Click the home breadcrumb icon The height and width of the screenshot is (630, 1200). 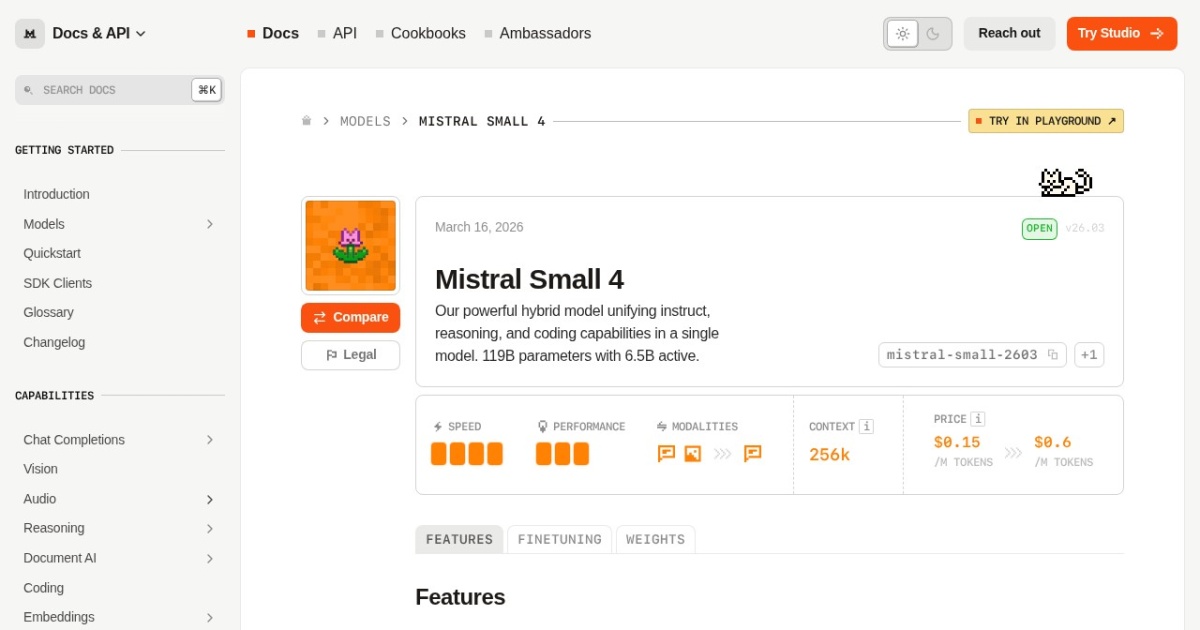coord(306,121)
